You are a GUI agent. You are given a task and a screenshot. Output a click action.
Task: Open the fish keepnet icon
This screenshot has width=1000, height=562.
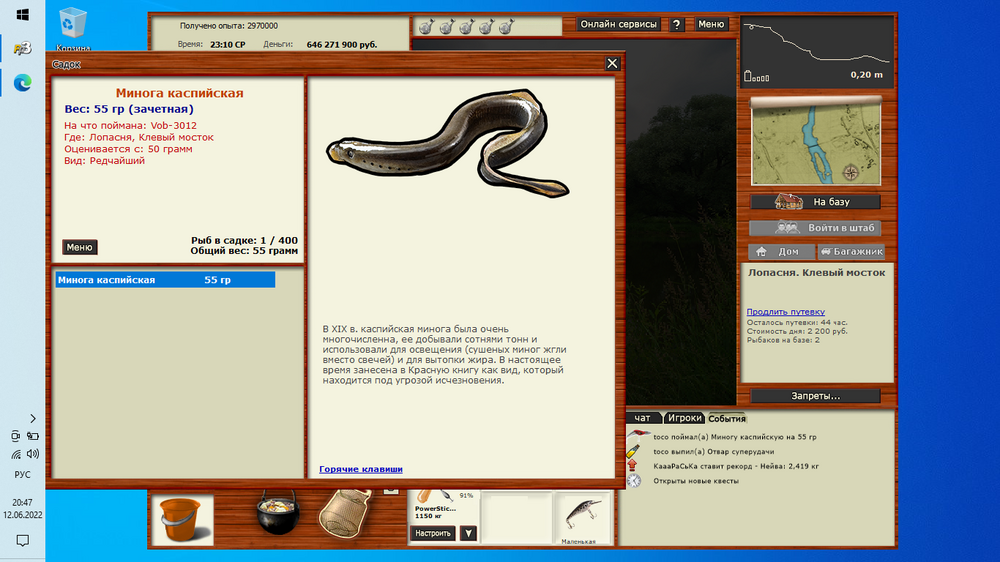345,515
